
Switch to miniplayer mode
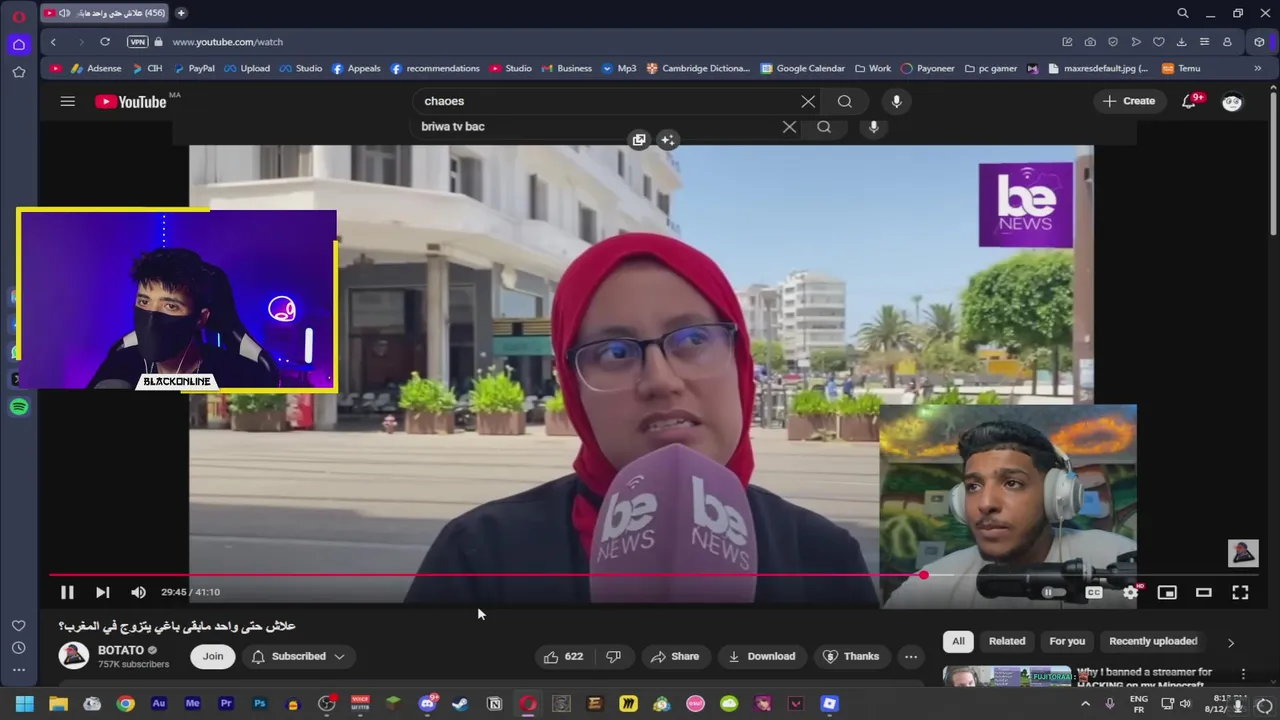coord(1167,592)
